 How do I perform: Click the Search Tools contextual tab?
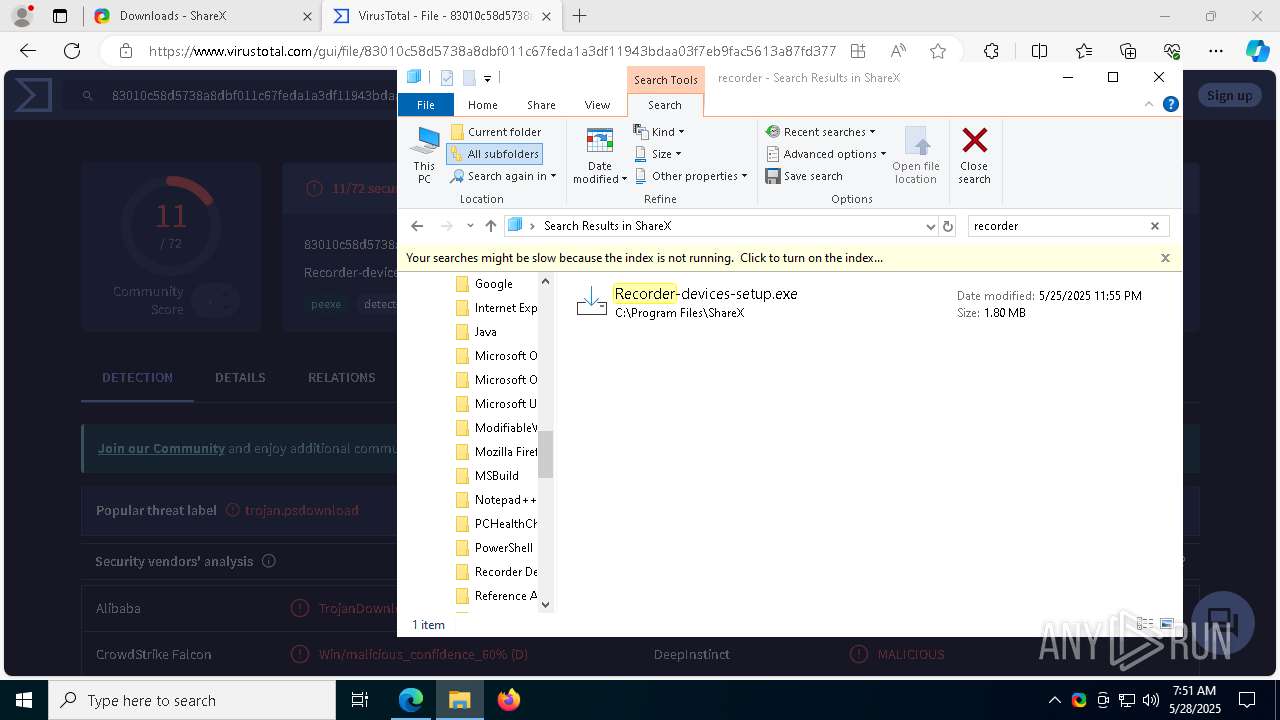665,80
